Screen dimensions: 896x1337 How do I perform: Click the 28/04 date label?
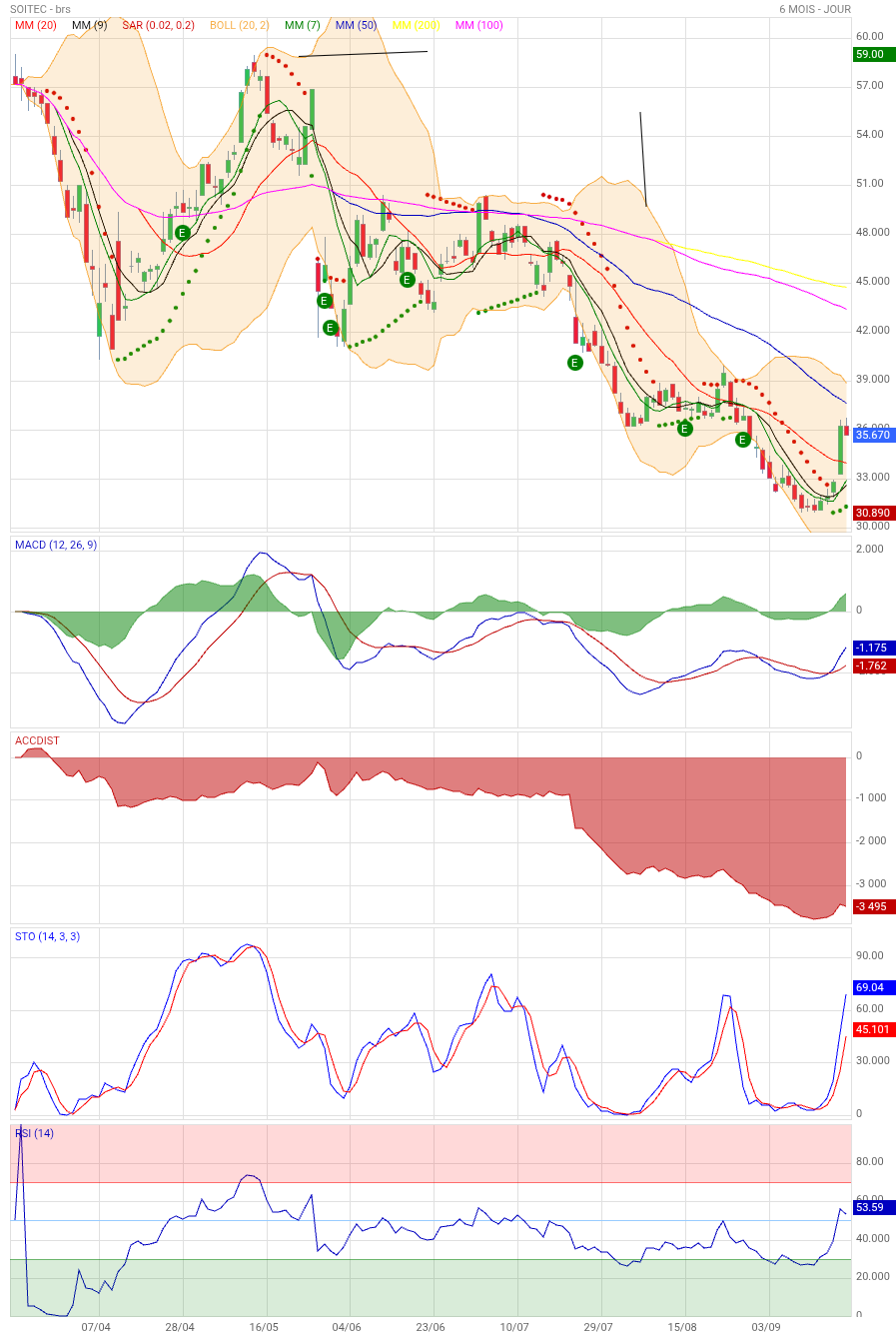coord(180,1327)
